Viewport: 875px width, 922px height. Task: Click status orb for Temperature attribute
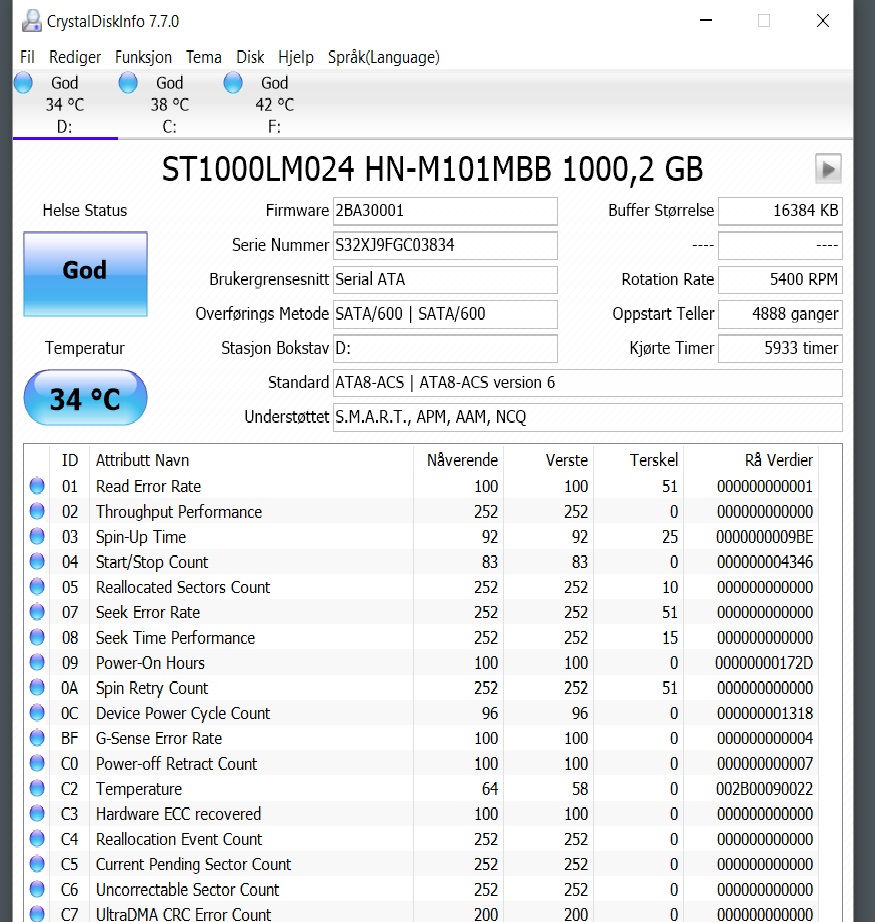(x=37, y=789)
